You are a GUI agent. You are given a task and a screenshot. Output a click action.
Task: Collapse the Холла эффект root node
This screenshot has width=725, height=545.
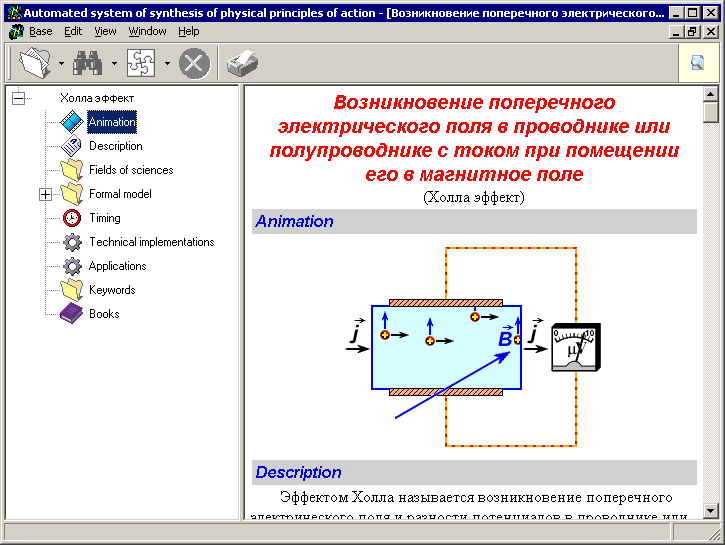pyautogui.click(x=18, y=98)
